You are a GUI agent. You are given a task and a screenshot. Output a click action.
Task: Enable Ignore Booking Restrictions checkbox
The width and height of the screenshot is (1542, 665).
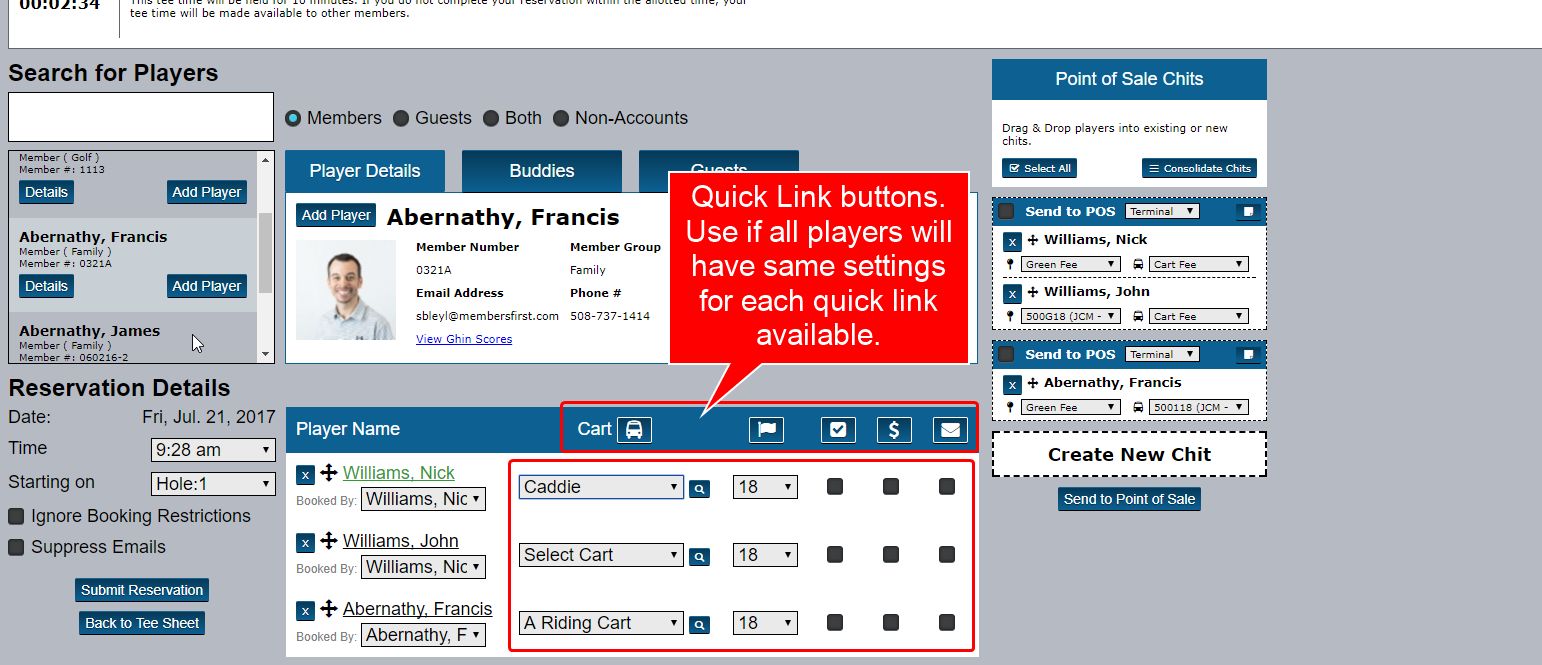point(16,516)
